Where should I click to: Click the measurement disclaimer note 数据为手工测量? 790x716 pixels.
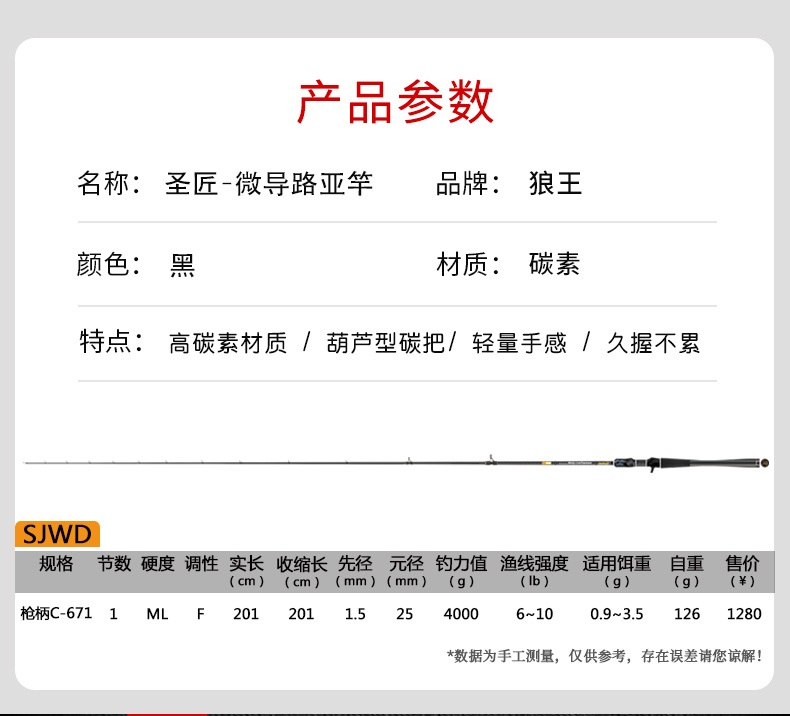coord(605,656)
